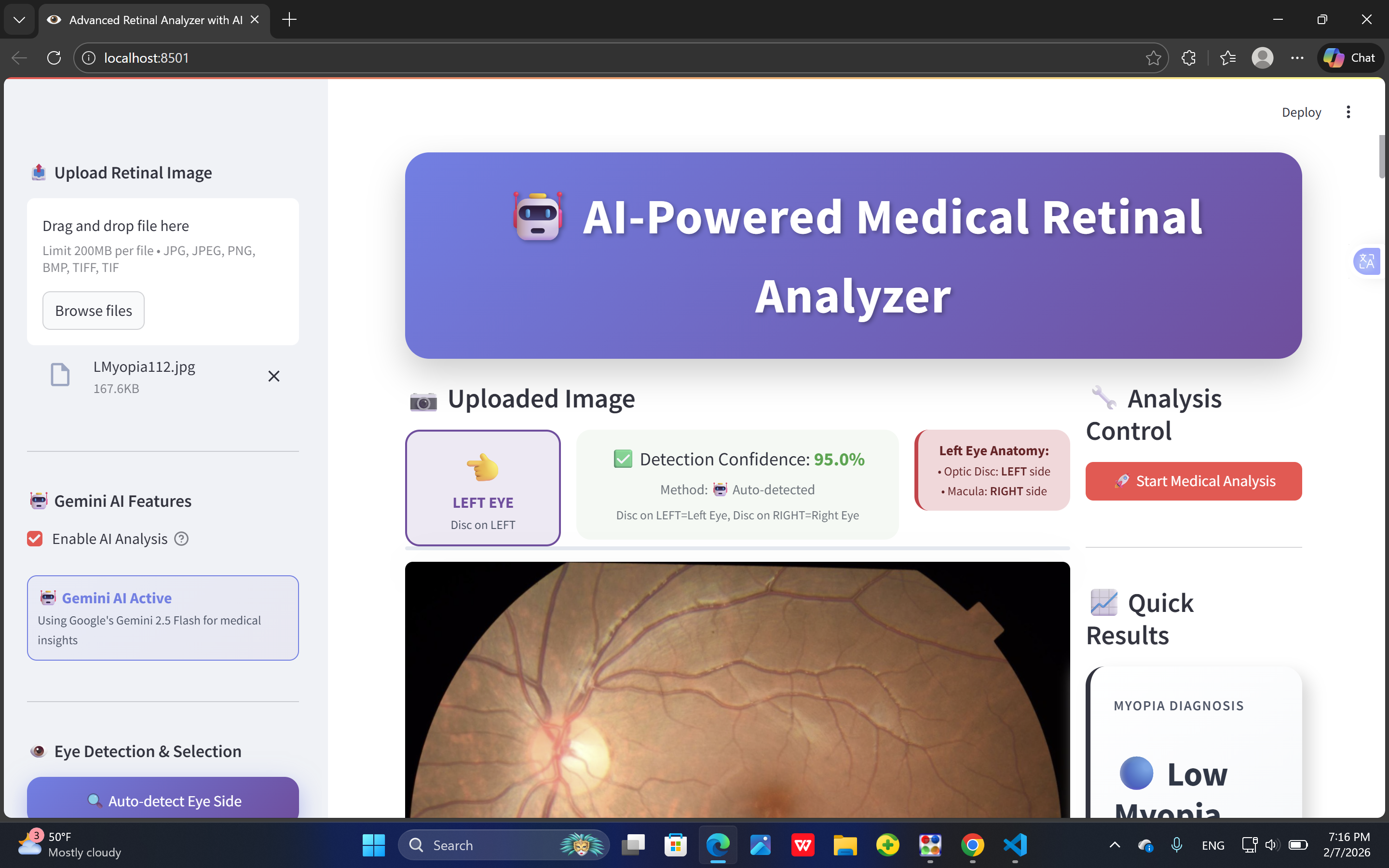This screenshot has height=868, width=1389.
Task: Expand the system tray hidden icons chevron
Action: [x=1115, y=844]
